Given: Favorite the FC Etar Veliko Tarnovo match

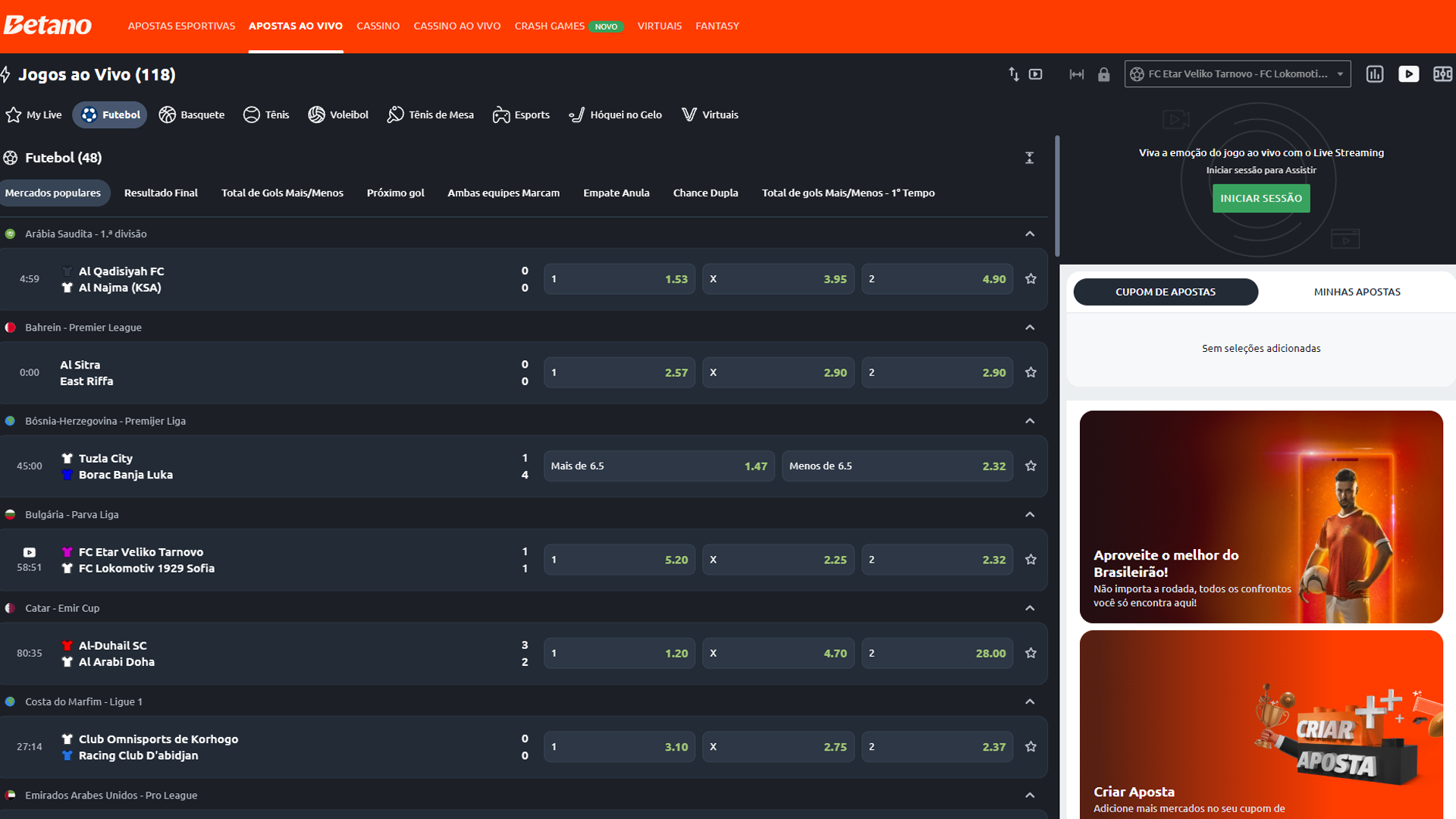Looking at the screenshot, I should [x=1031, y=560].
